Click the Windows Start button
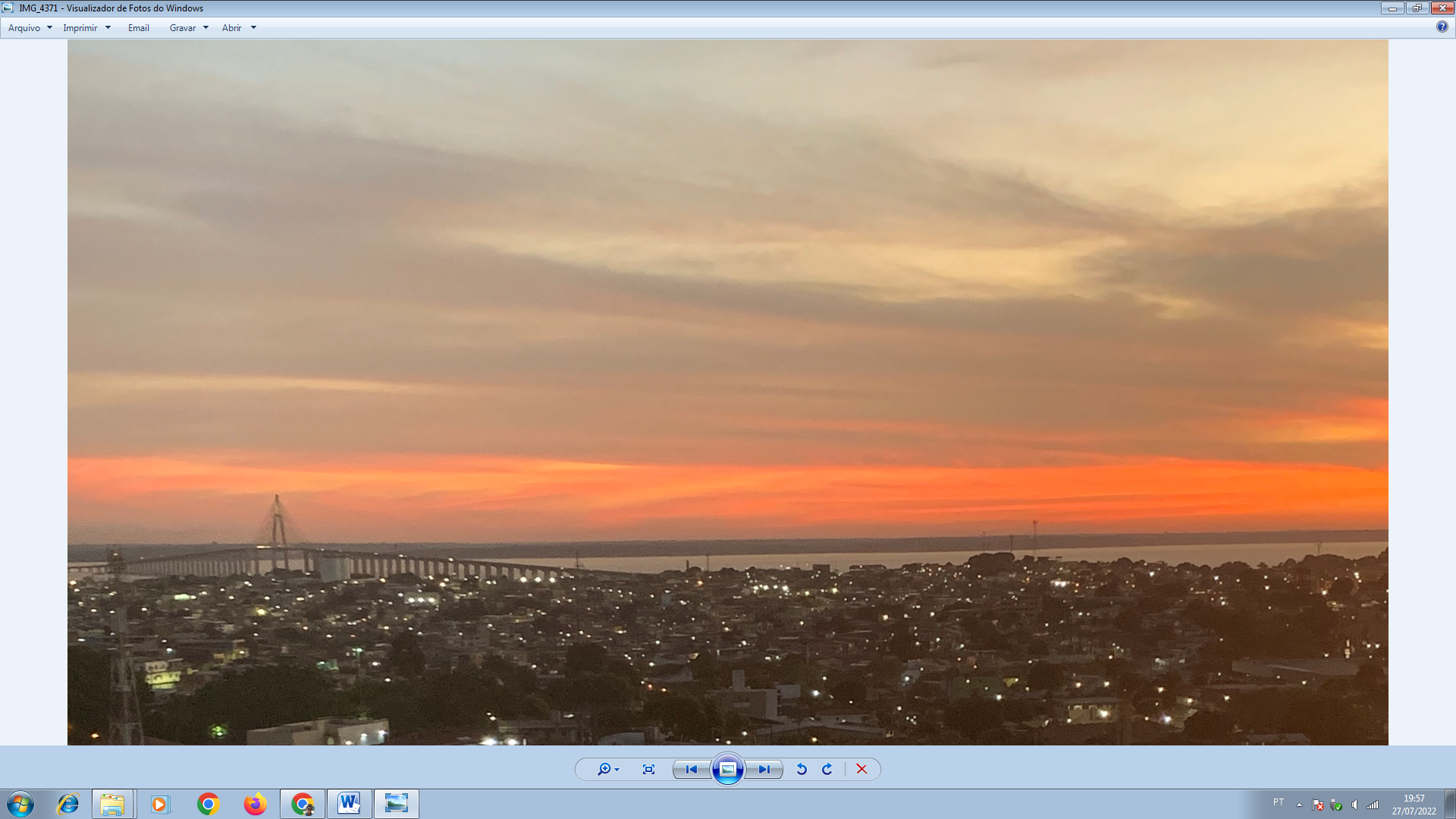The height and width of the screenshot is (819, 1456). [x=20, y=804]
